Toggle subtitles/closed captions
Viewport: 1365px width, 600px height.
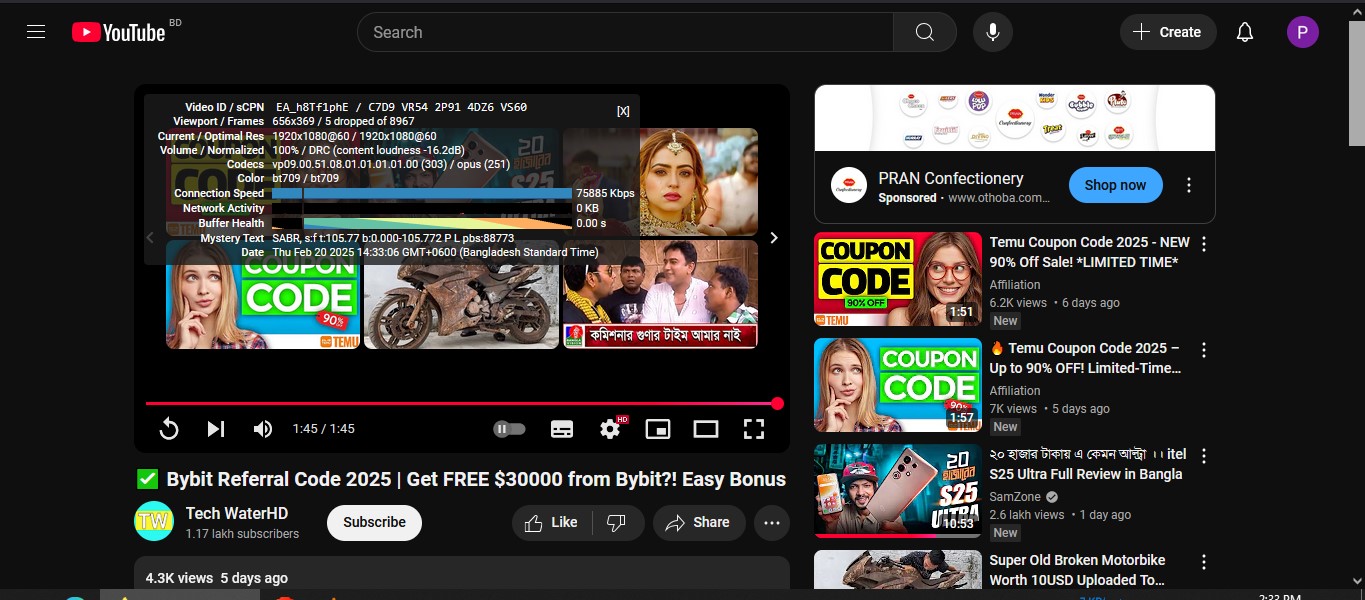(x=562, y=429)
